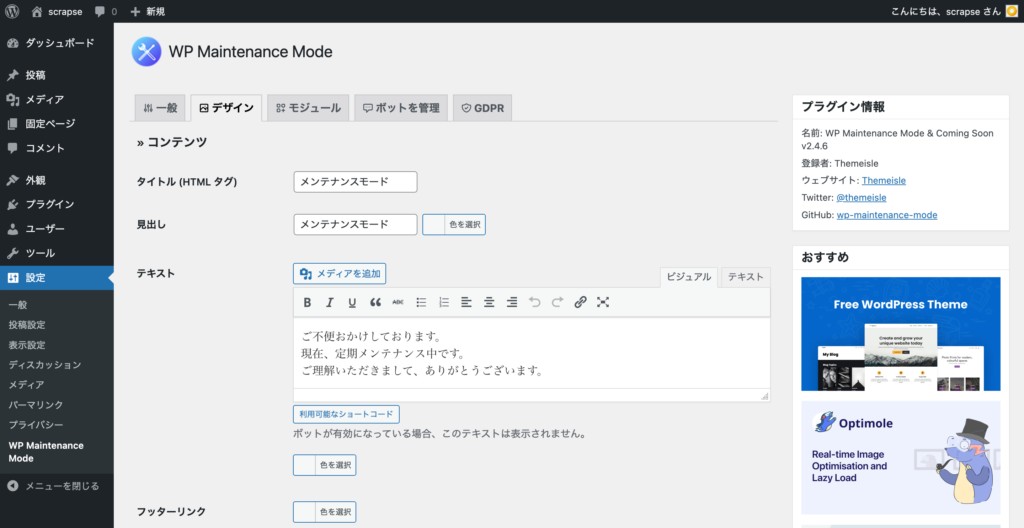Click the undo arrow in editor
The width and height of the screenshot is (1024, 528).
pyautogui.click(x=535, y=303)
